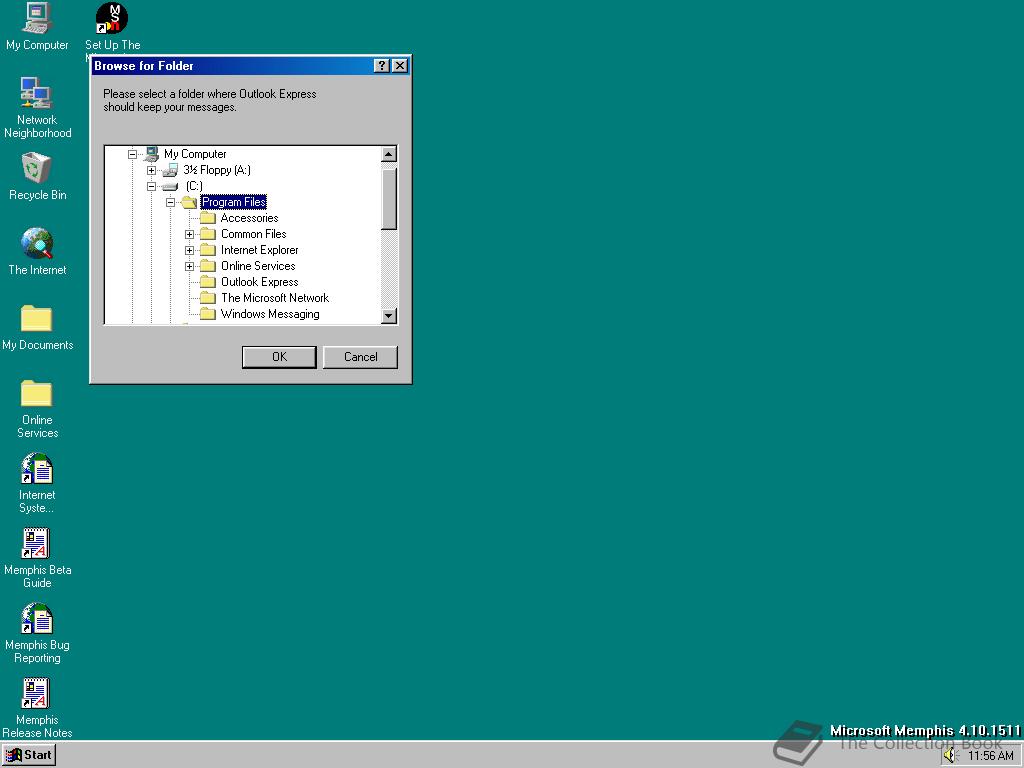1024x768 pixels.
Task: Select the 'Common Files' folder label
Action: click(253, 234)
